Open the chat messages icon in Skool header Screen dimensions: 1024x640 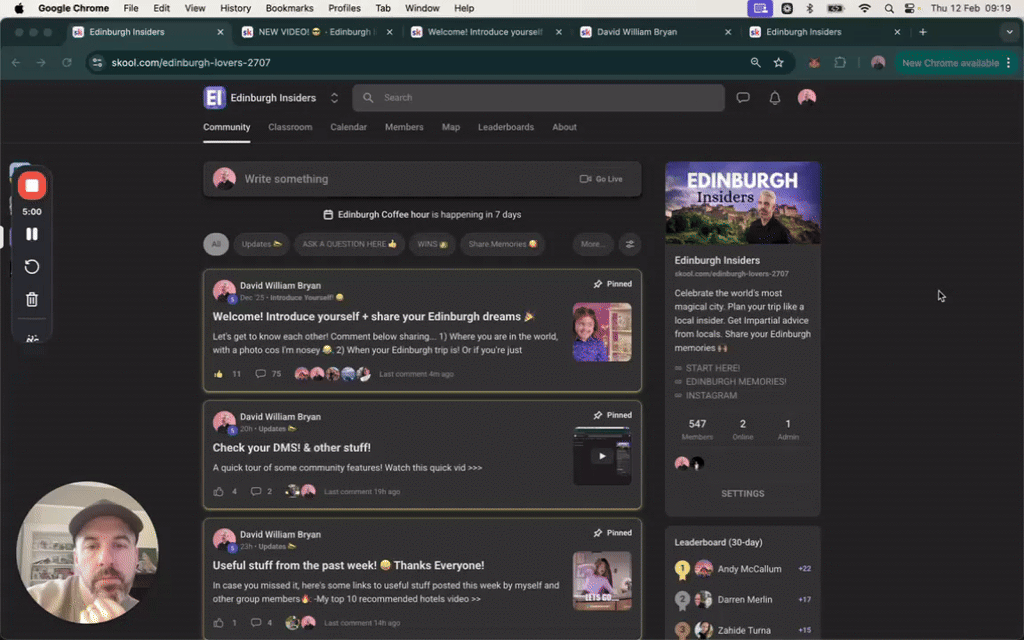pyautogui.click(x=743, y=98)
